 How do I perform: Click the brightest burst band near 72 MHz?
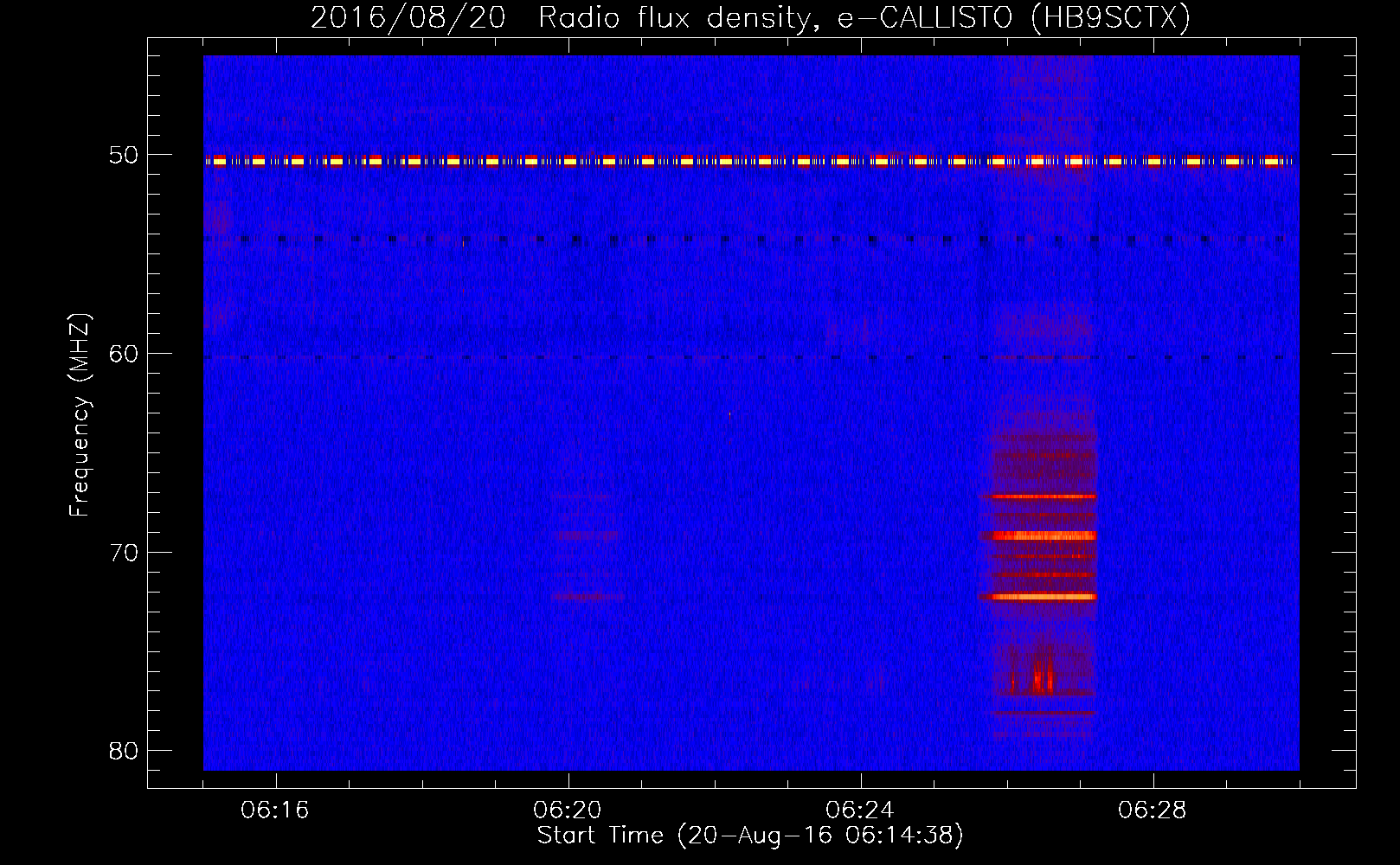coord(1037,597)
